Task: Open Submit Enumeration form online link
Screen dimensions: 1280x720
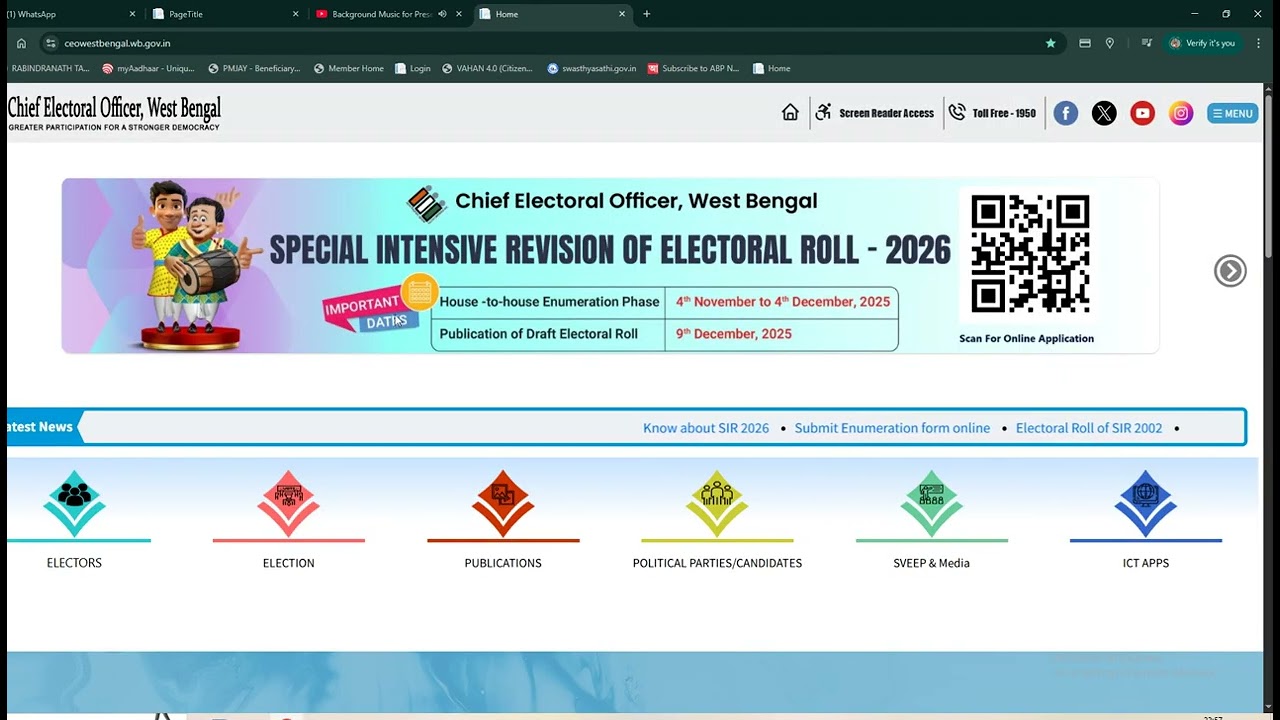Action: (x=892, y=428)
